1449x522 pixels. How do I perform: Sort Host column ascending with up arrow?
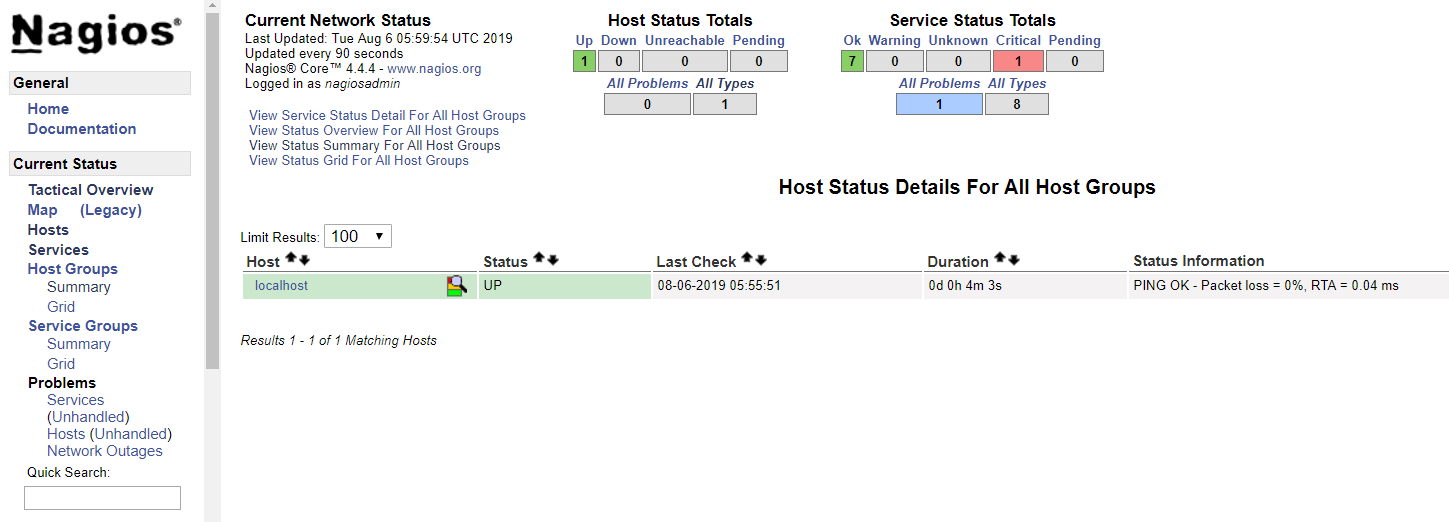[x=291, y=259]
